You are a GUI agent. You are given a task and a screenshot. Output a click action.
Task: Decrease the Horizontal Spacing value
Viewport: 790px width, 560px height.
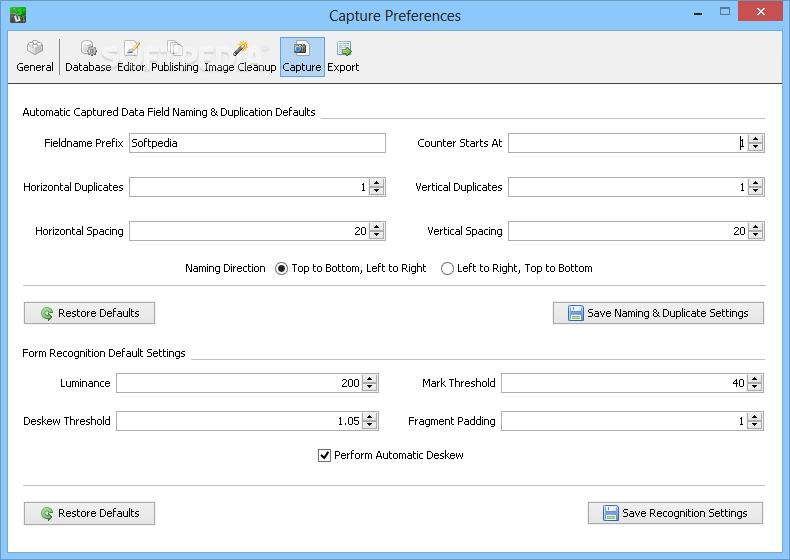[x=376, y=235]
